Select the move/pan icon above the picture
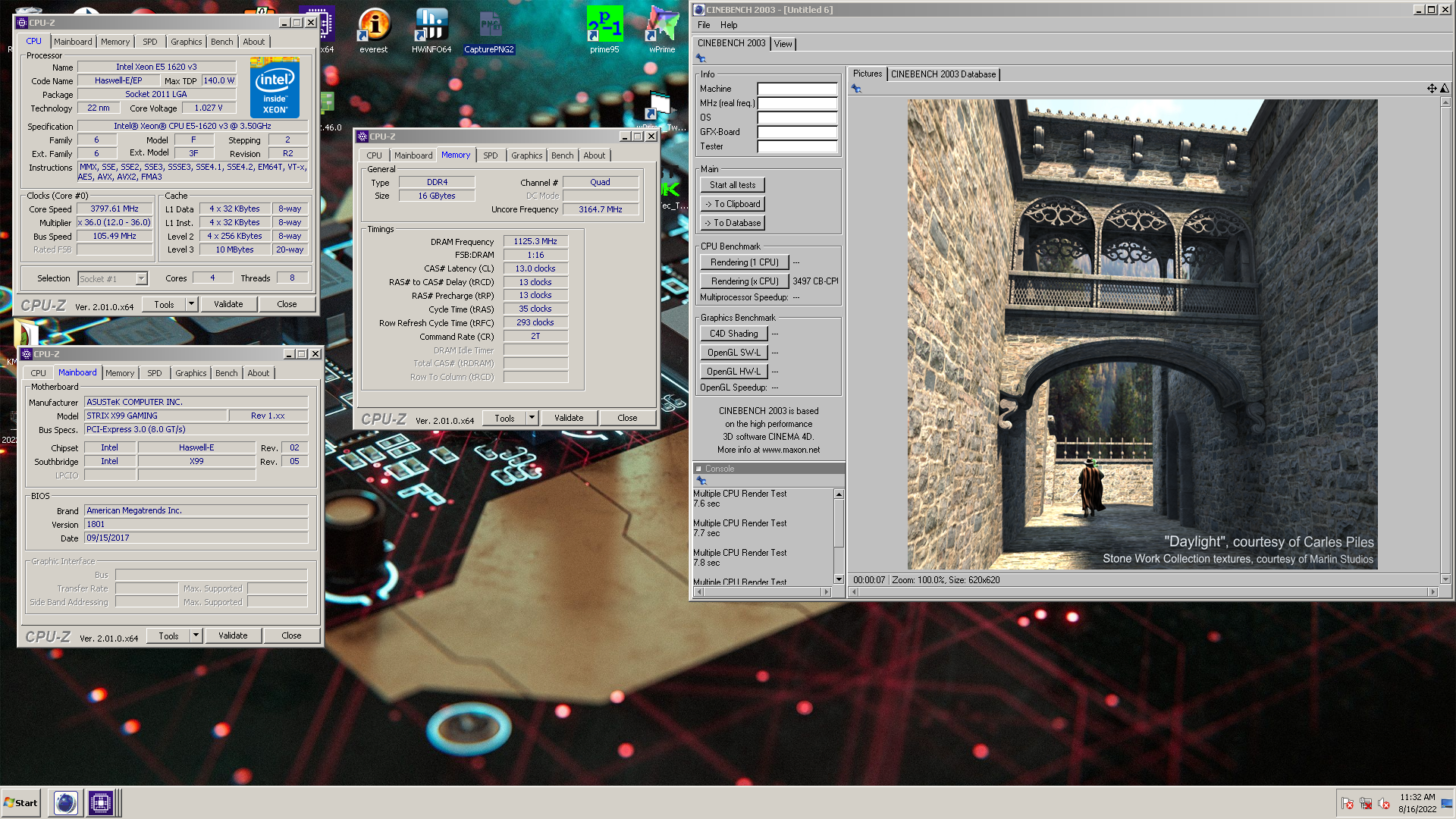Viewport: 1456px width, 819px height. coord(1432,89)
